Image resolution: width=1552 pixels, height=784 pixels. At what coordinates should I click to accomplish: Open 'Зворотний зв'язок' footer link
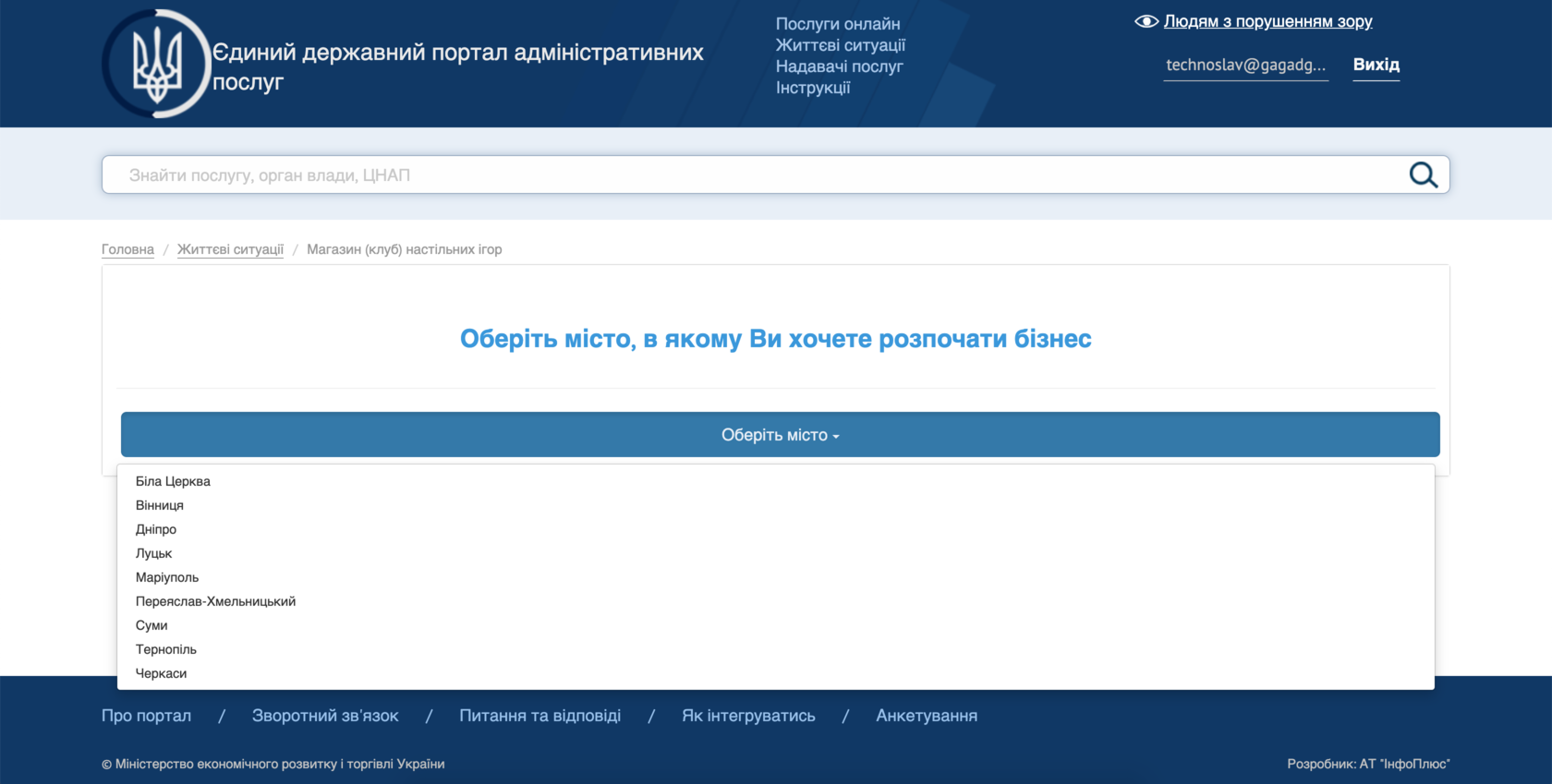(x=325, y=716)
